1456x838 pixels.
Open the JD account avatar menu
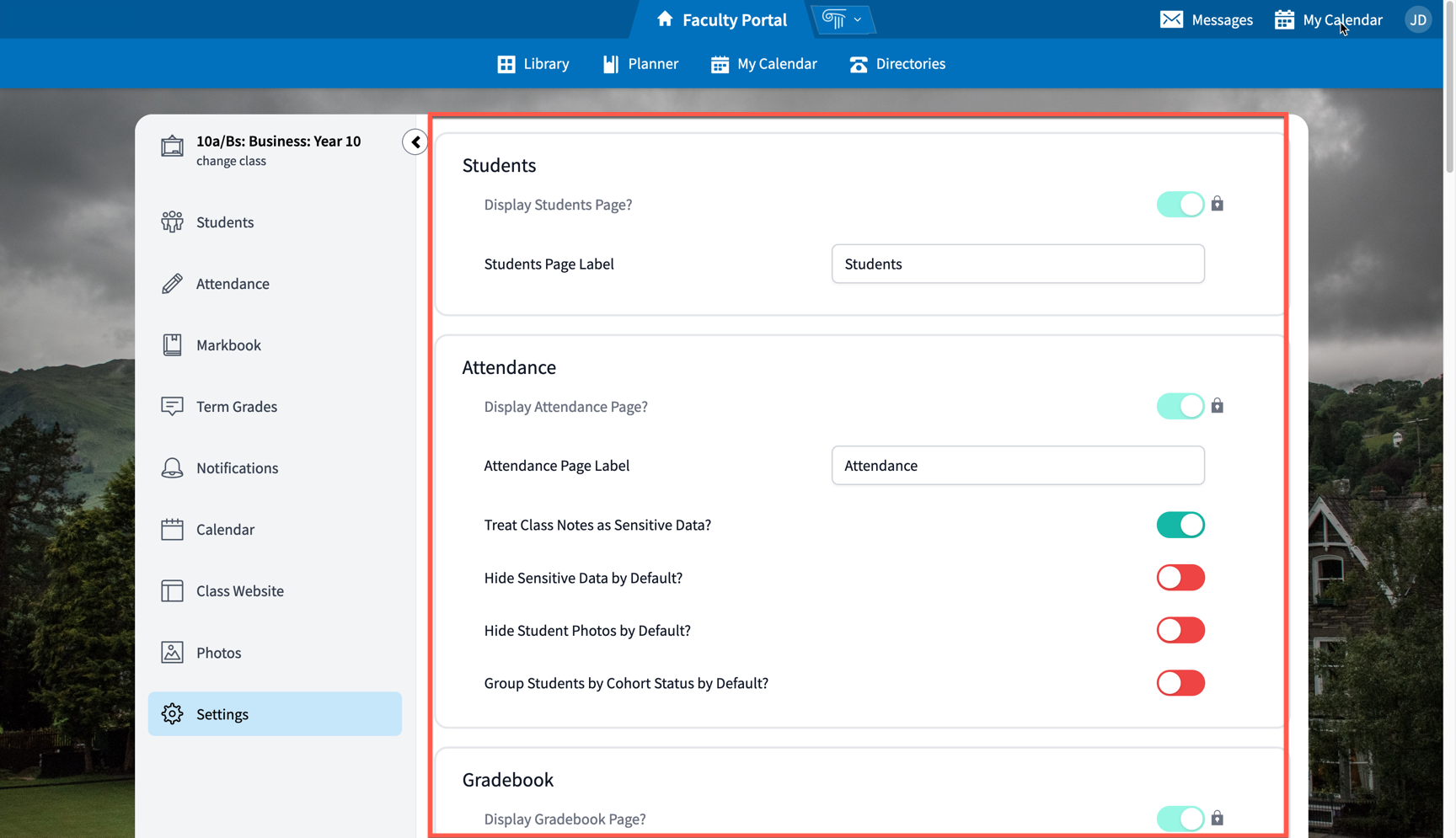coord(1418,19)
